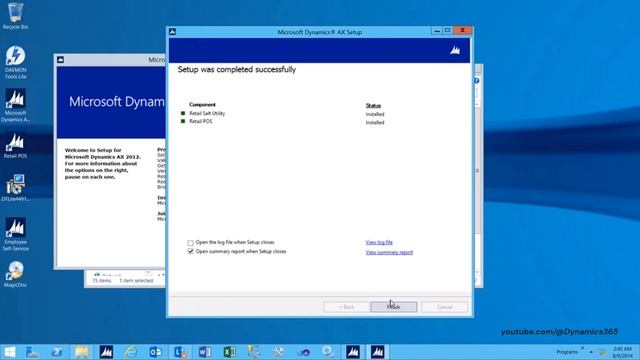Maximize the Dynamics AX Setup window

(x=447, y=31)
